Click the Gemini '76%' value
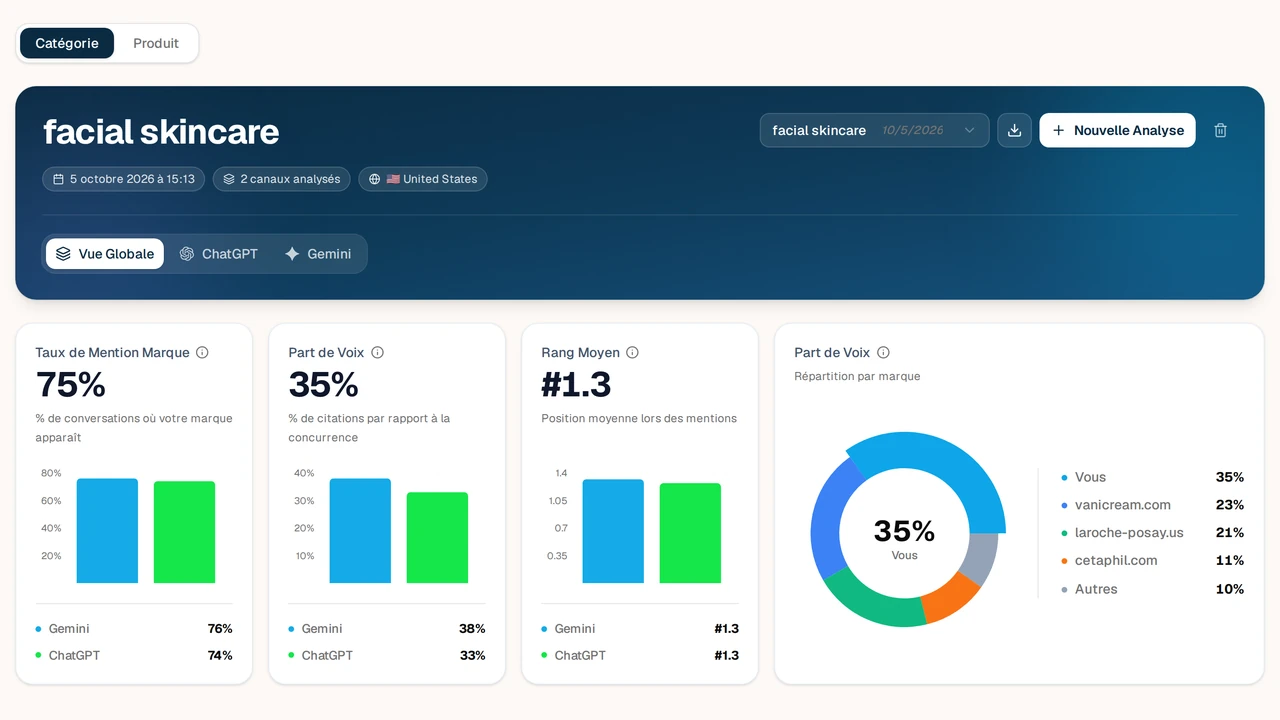Screen dimensions: 1280x720 (x=219, y=629)
